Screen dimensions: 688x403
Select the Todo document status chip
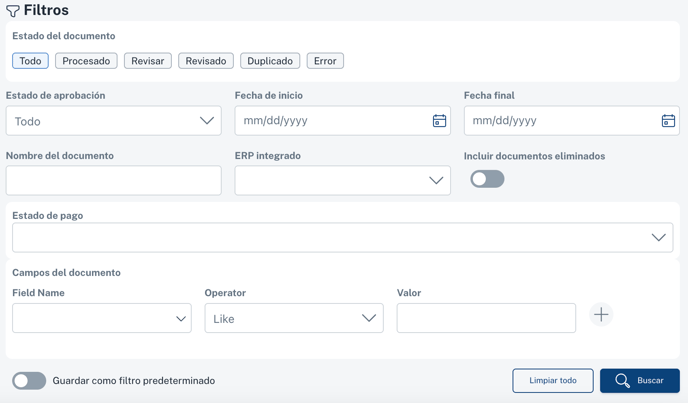(x=30, y=61)
